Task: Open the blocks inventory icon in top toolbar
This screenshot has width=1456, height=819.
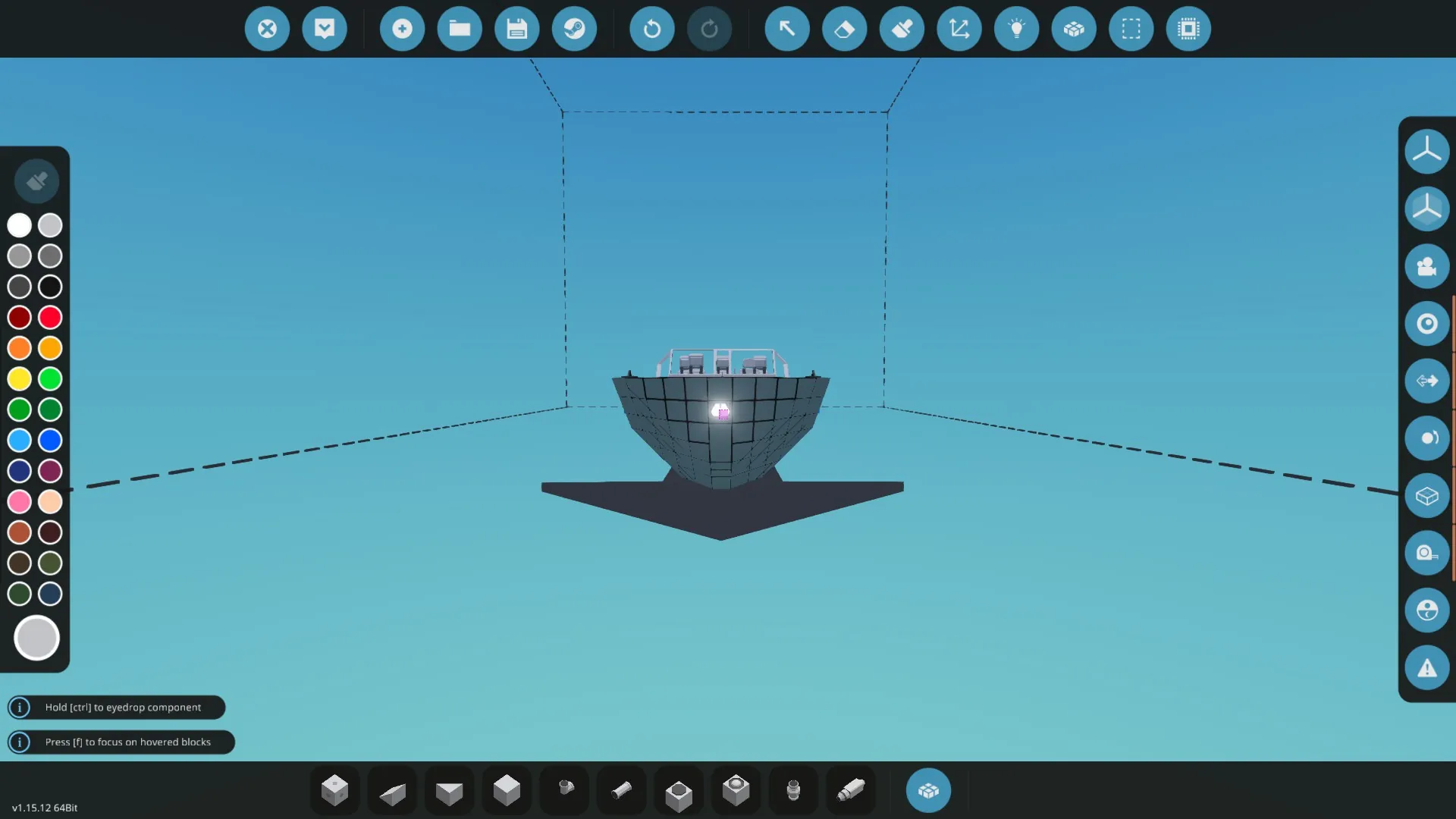Action: [x=1074, y=29]
